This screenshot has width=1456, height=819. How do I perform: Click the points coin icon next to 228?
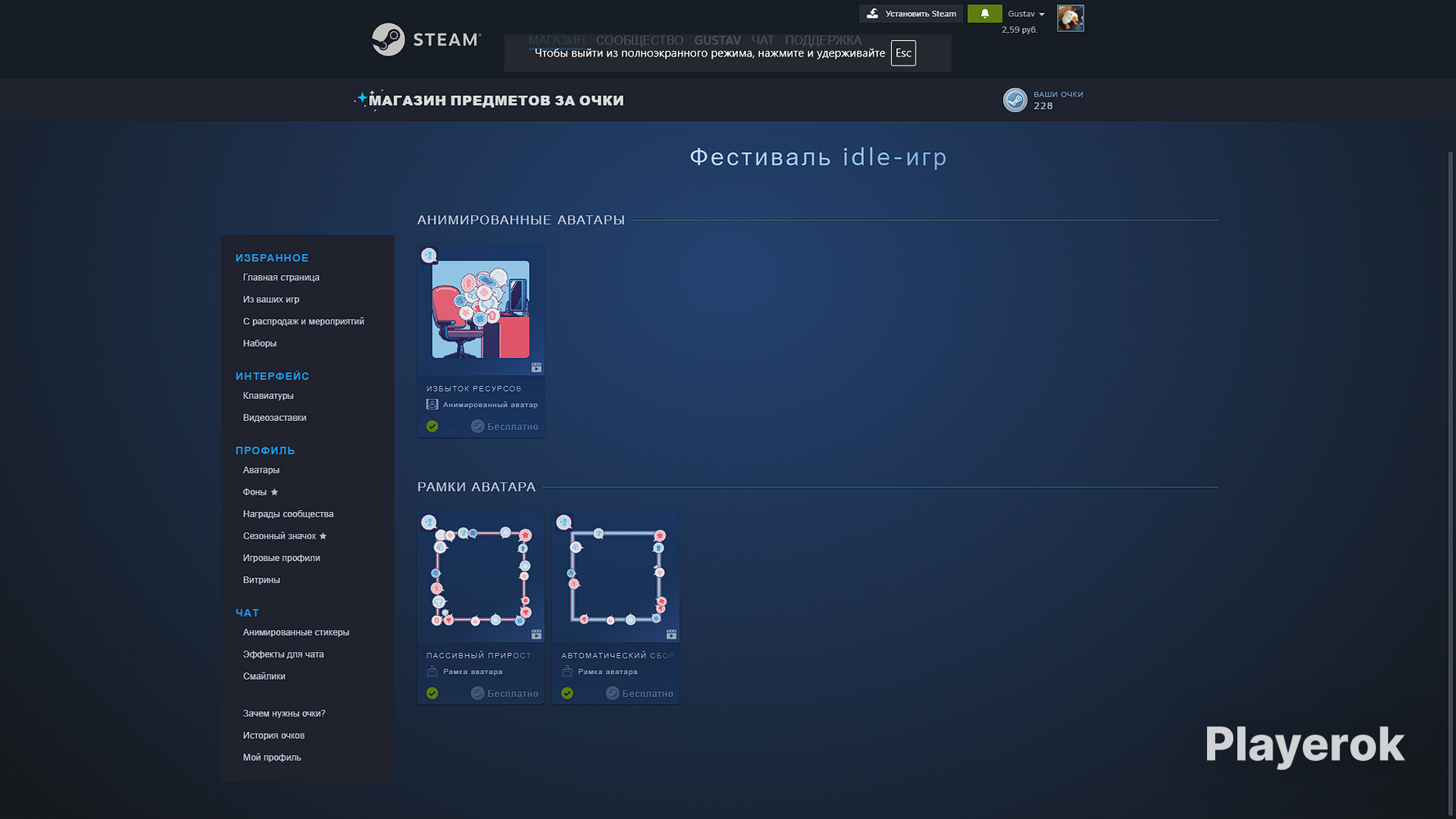[1015, 100]
